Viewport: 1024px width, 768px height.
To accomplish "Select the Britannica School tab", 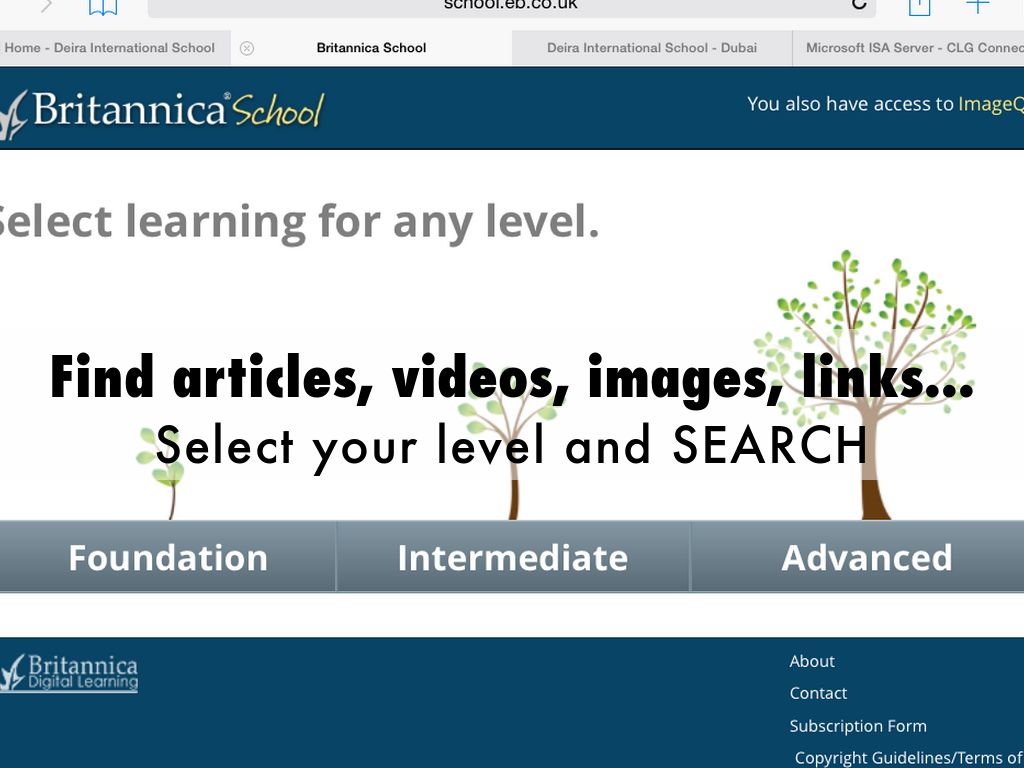I will (371, 48).
